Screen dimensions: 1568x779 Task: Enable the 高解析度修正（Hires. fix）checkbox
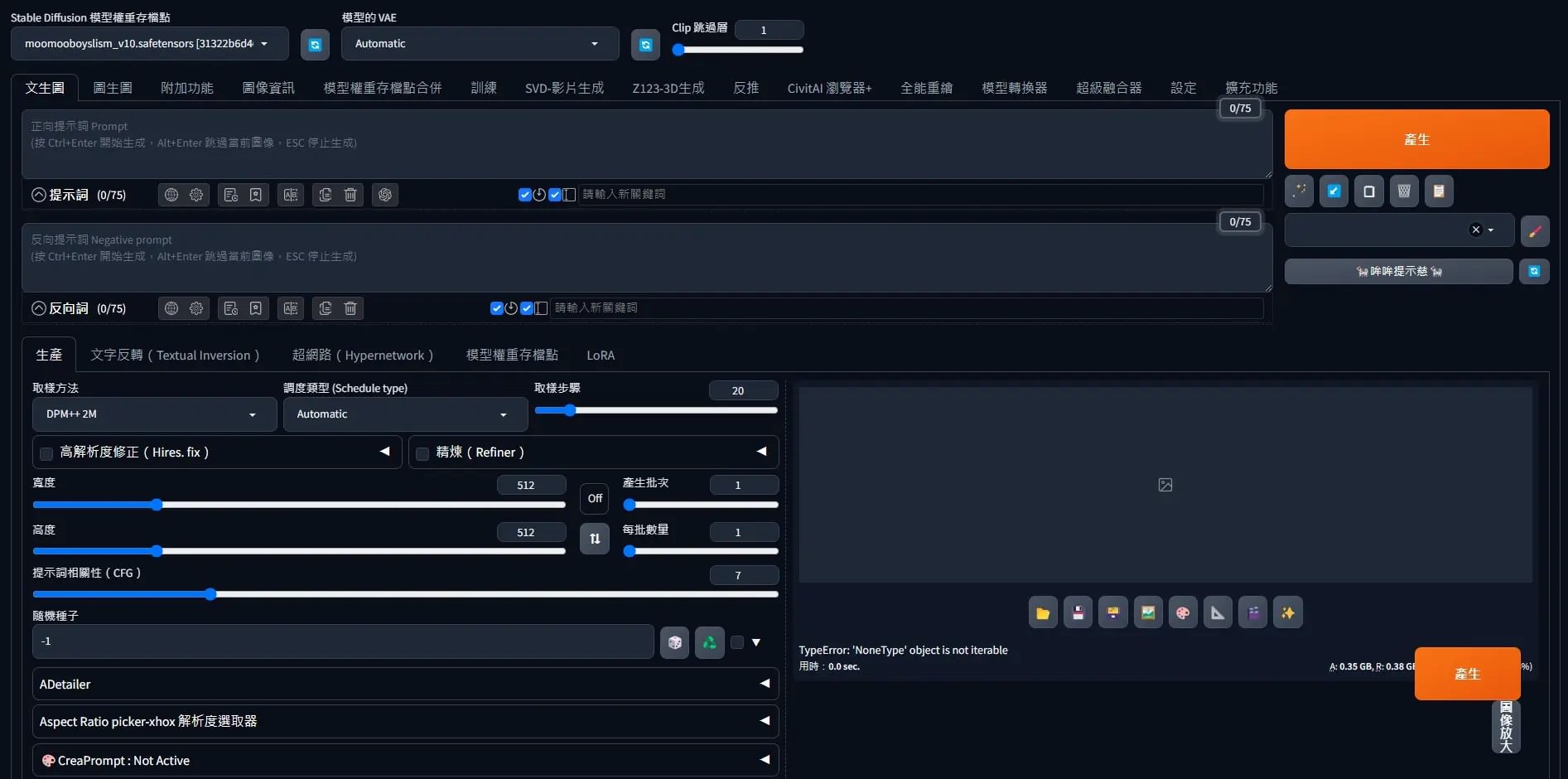pyautogui.click(x=46, y=453)
